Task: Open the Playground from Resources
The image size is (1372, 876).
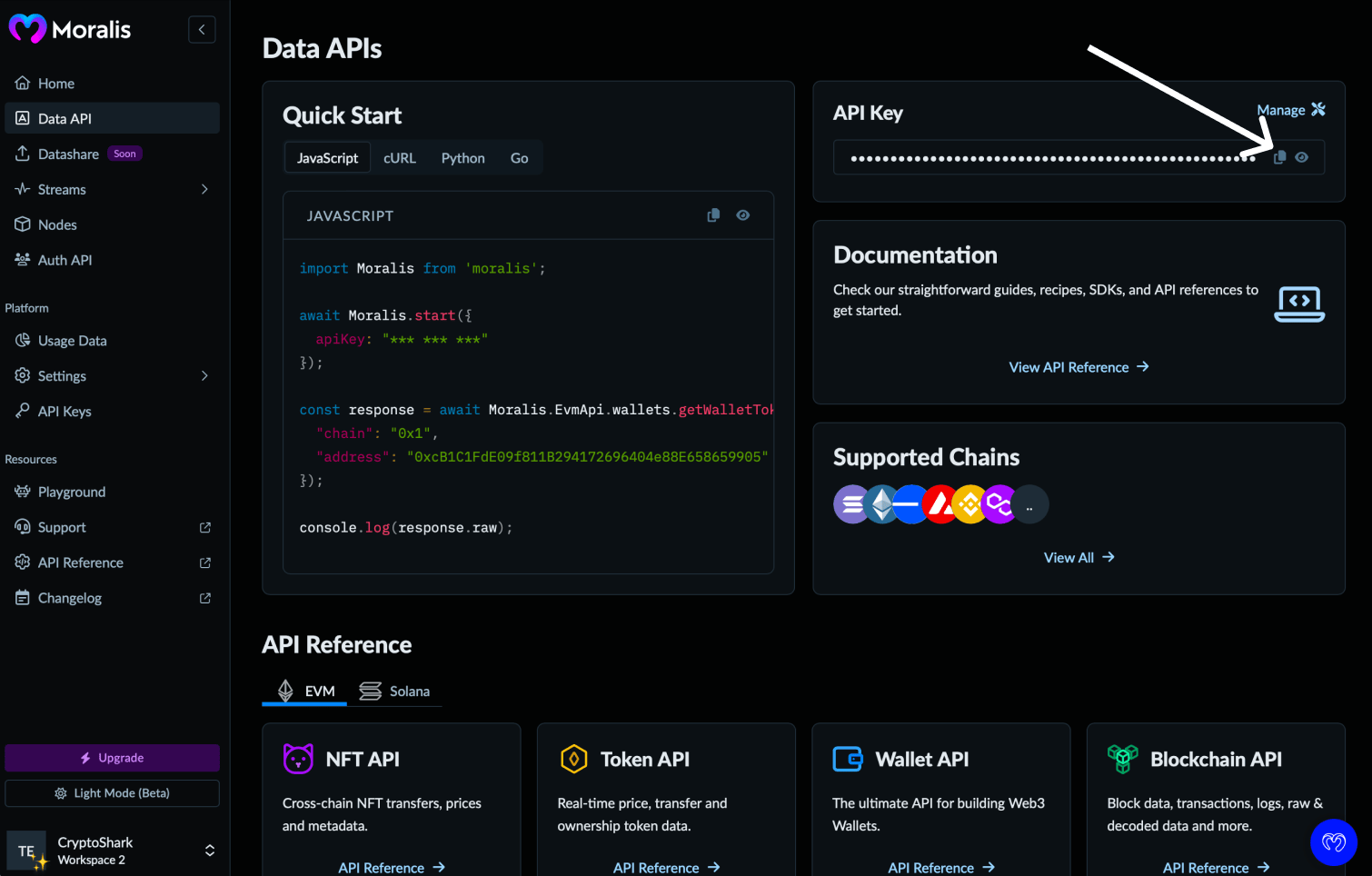Action: (71, 492)
